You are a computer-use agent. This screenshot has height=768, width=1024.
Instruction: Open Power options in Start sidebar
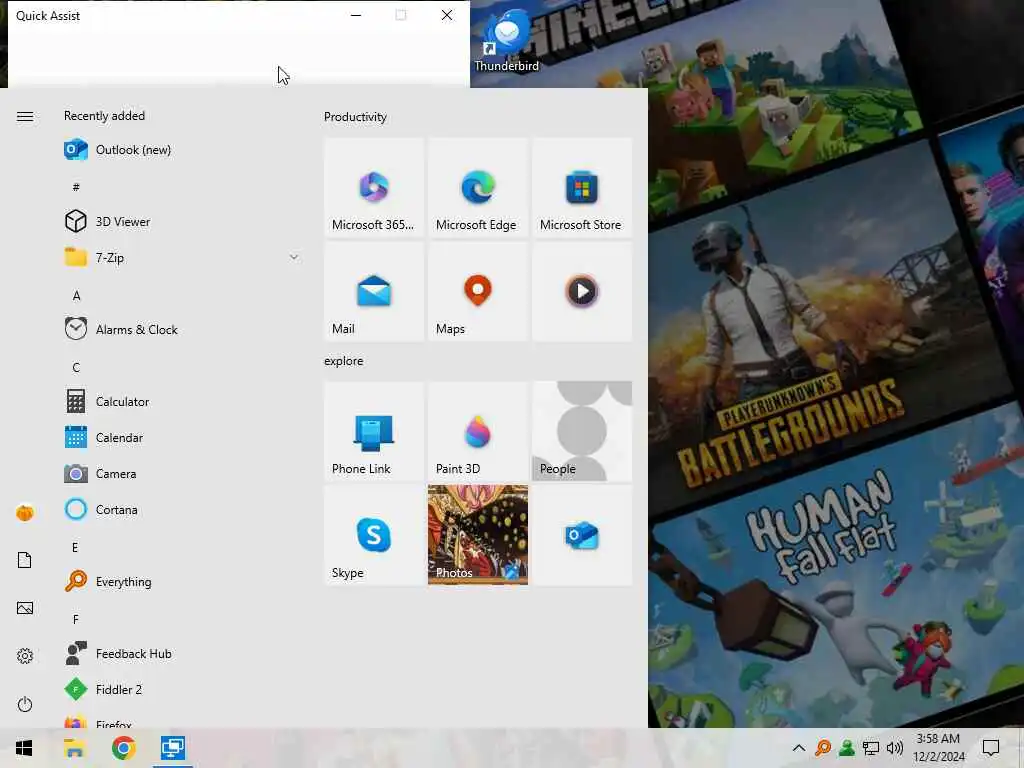point(25,704)
